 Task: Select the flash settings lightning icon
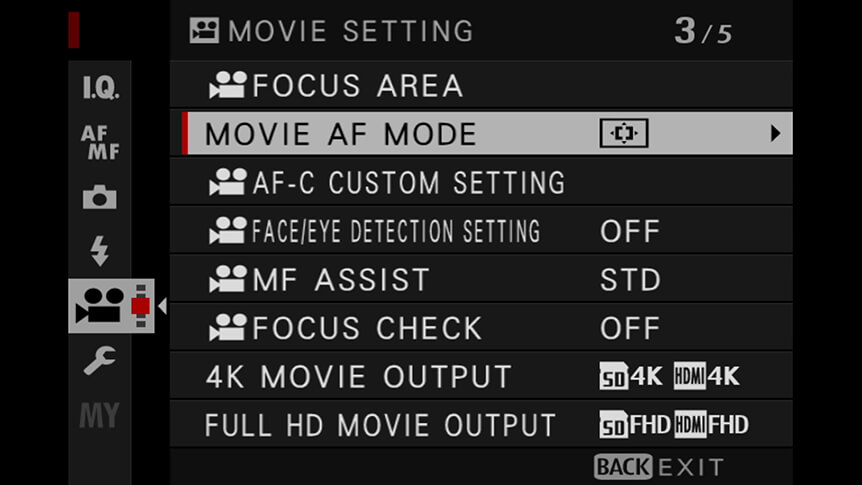pyautogui.click(x=100, y=251)
